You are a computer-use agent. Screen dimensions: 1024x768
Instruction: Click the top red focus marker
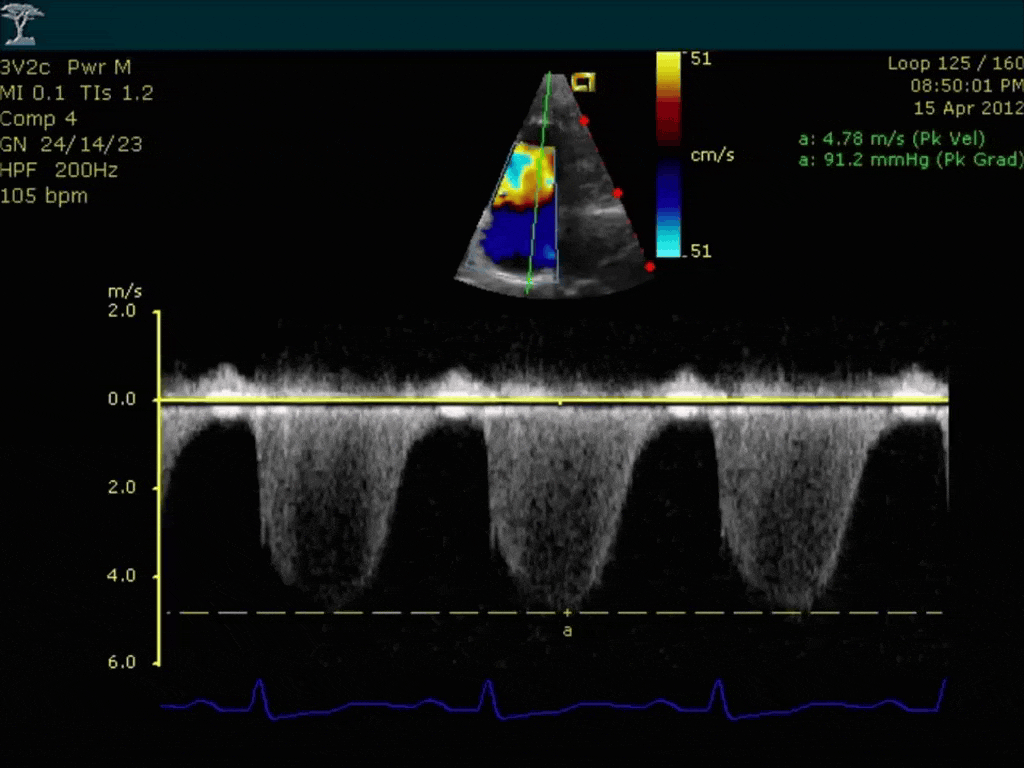[584, 120]
